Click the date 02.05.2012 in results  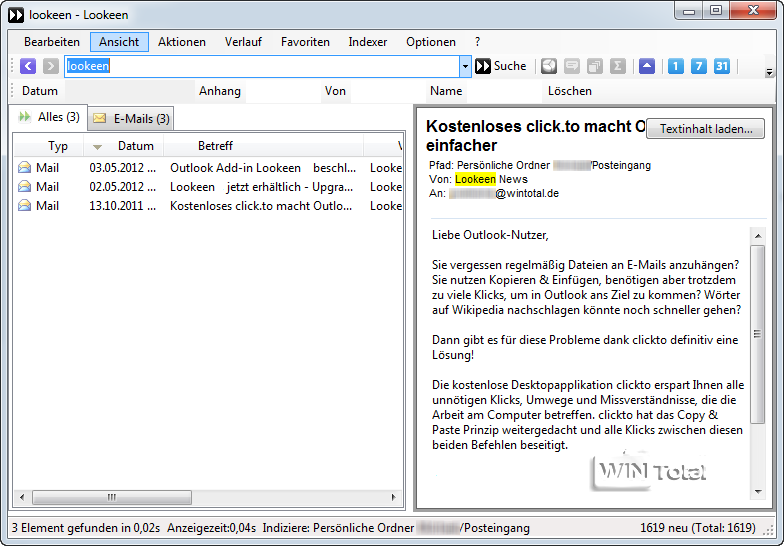pyautogui.click(x=122, y=187)
